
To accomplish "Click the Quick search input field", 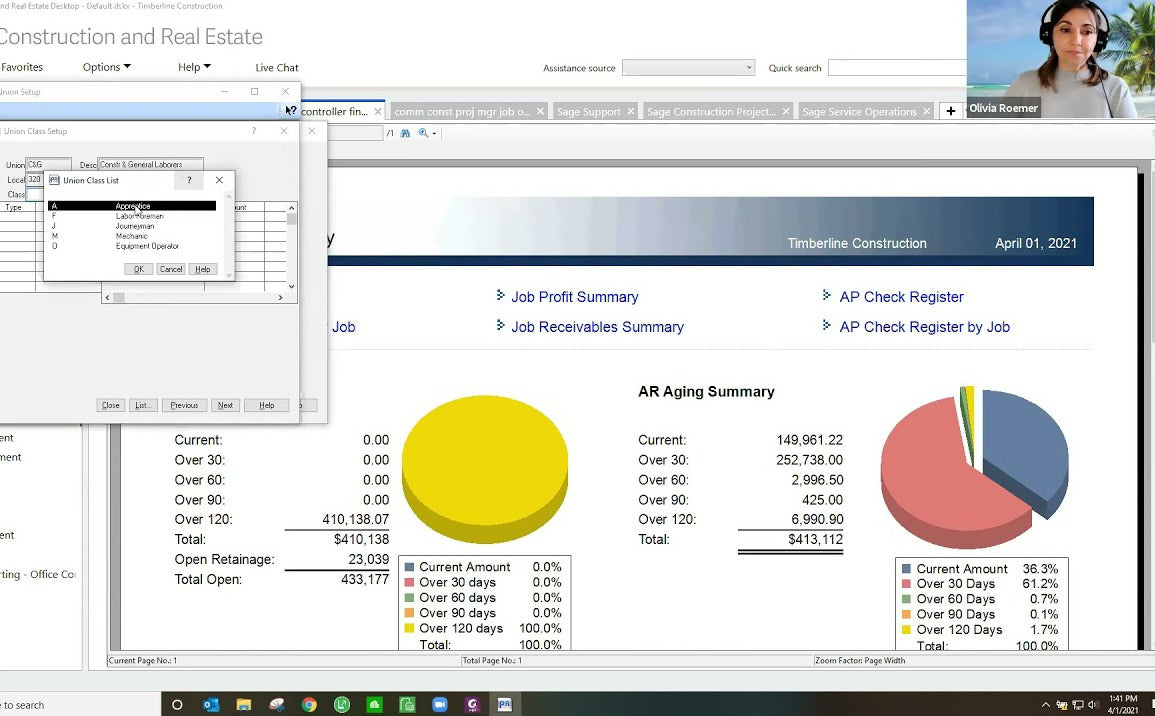I will click(x=897, y=68).
